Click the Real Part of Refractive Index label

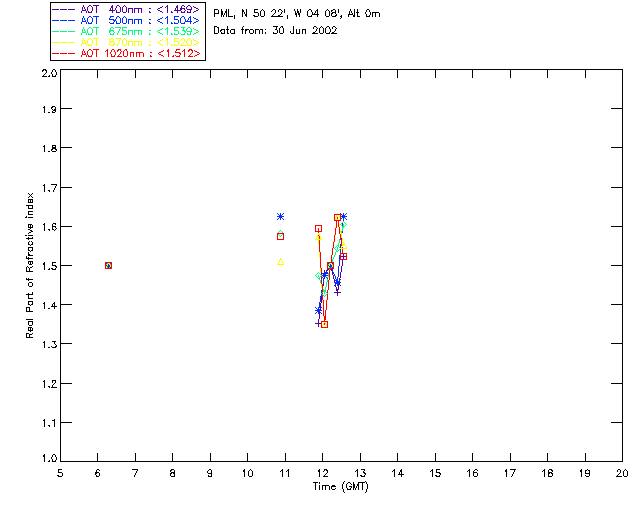coord(29,265)
